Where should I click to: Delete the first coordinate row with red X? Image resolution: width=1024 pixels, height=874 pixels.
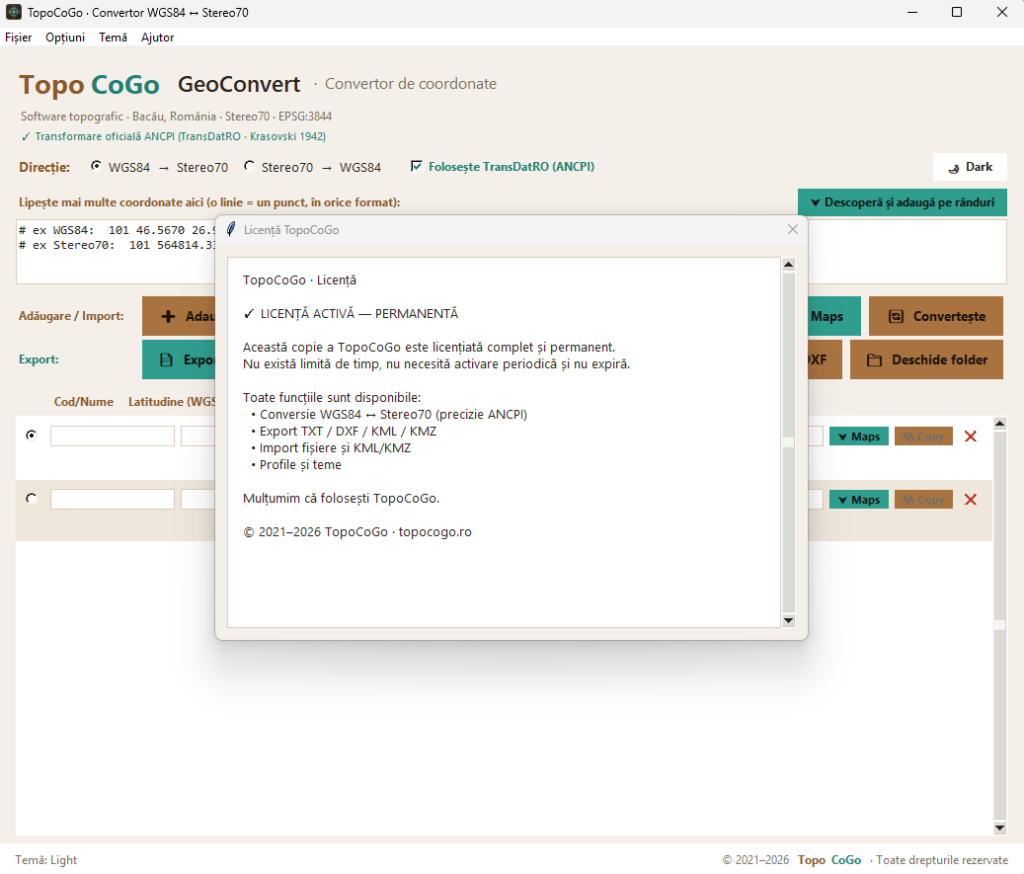tap(970, 436)
